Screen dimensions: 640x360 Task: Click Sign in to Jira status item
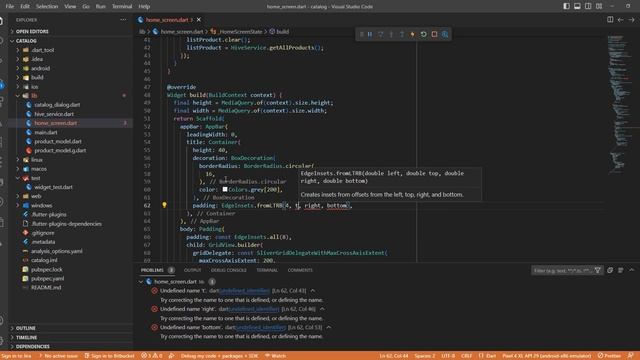click(x=16, y=356)
